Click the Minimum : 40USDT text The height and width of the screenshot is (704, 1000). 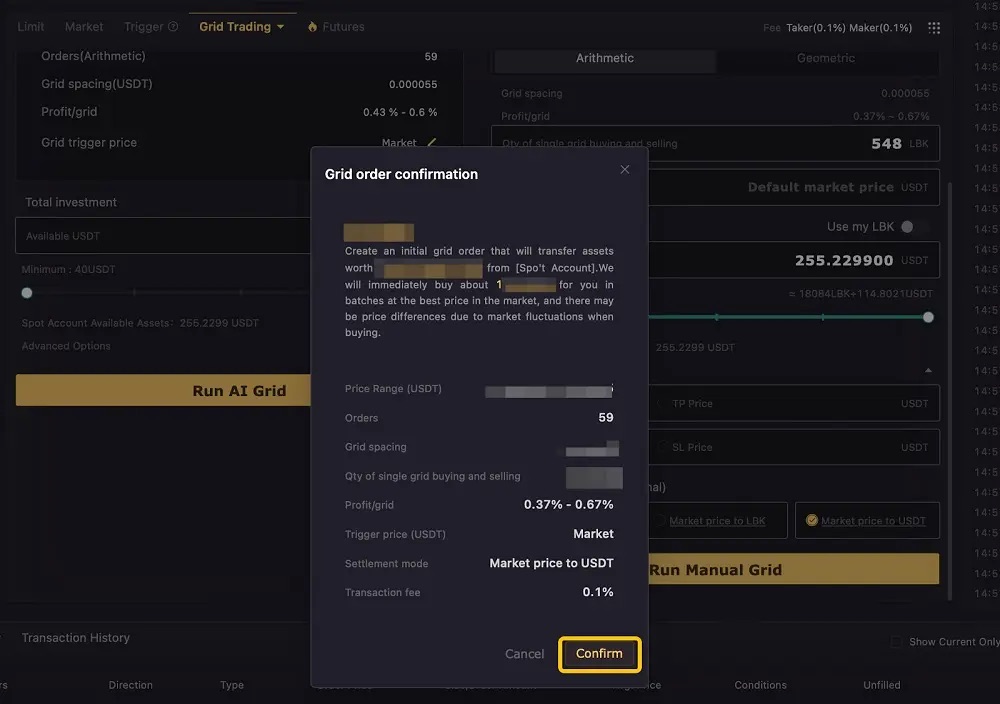pos(69,269)
